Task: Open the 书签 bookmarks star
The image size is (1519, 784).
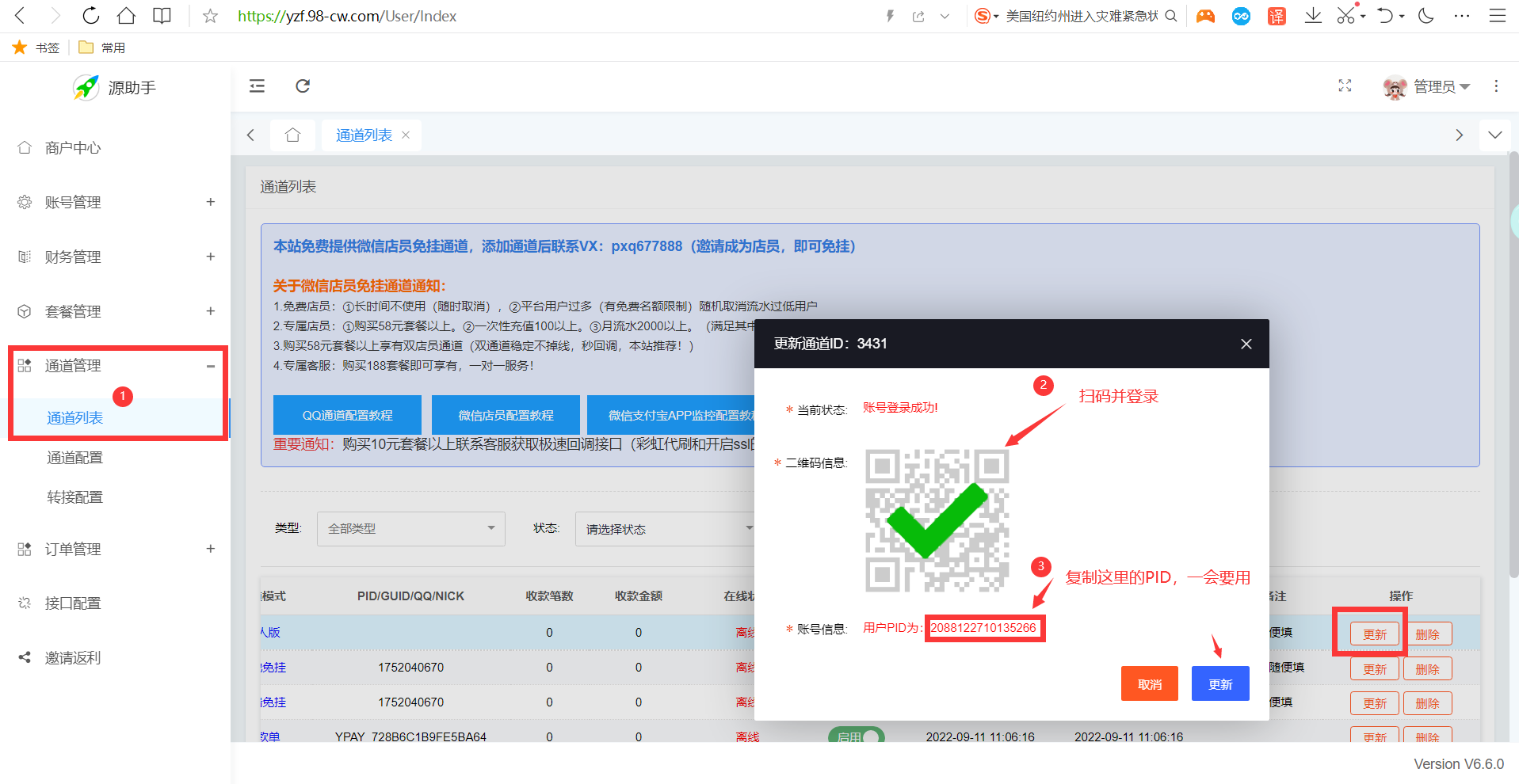Action: [36, 48]
